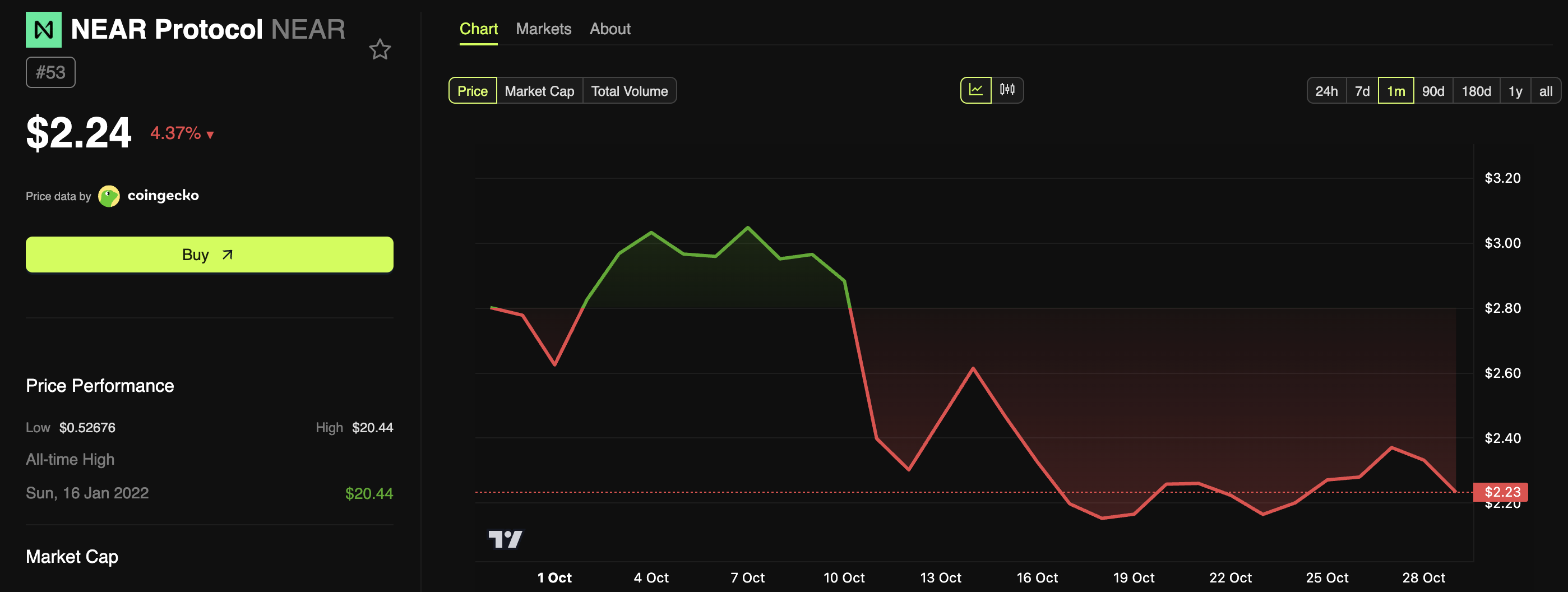
Task: Click the 28 Oct date axis label
Action: (1423, 577)
